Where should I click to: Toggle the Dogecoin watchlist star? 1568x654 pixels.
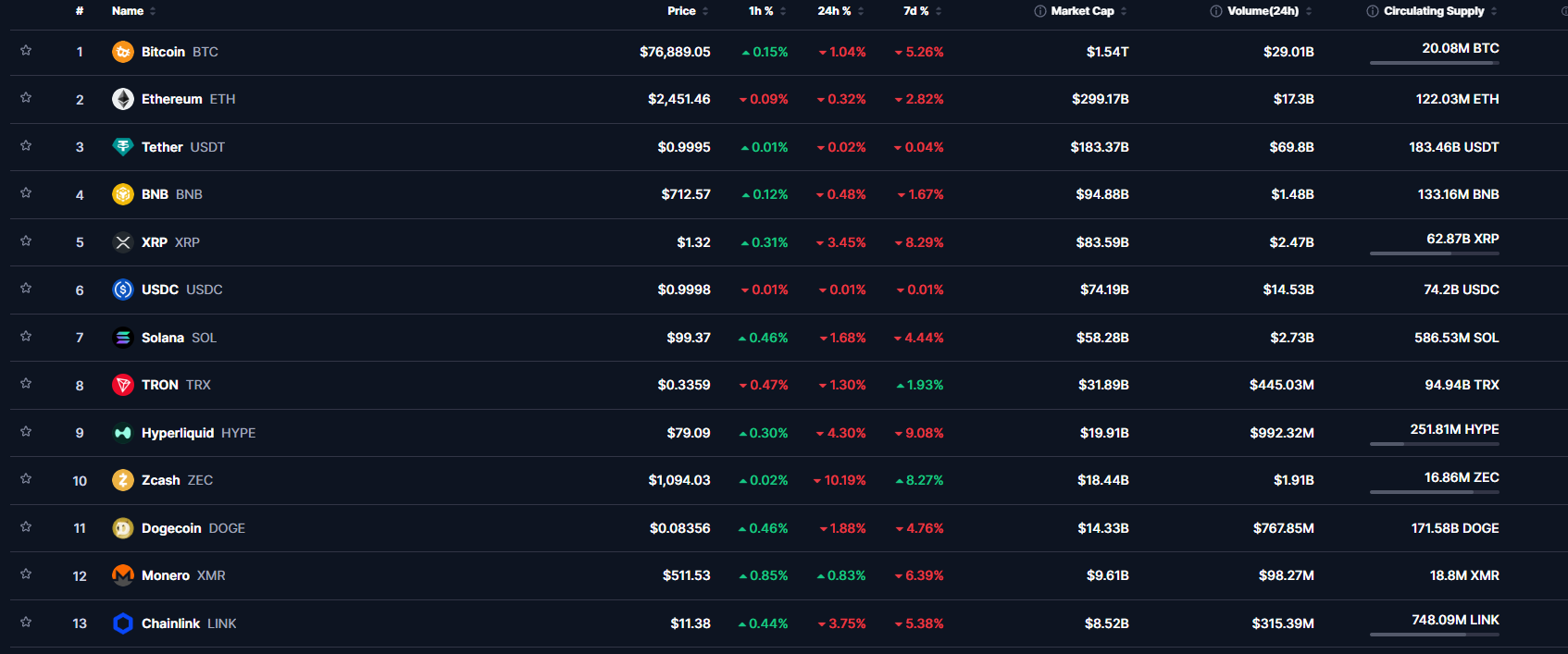pos(26,526)
